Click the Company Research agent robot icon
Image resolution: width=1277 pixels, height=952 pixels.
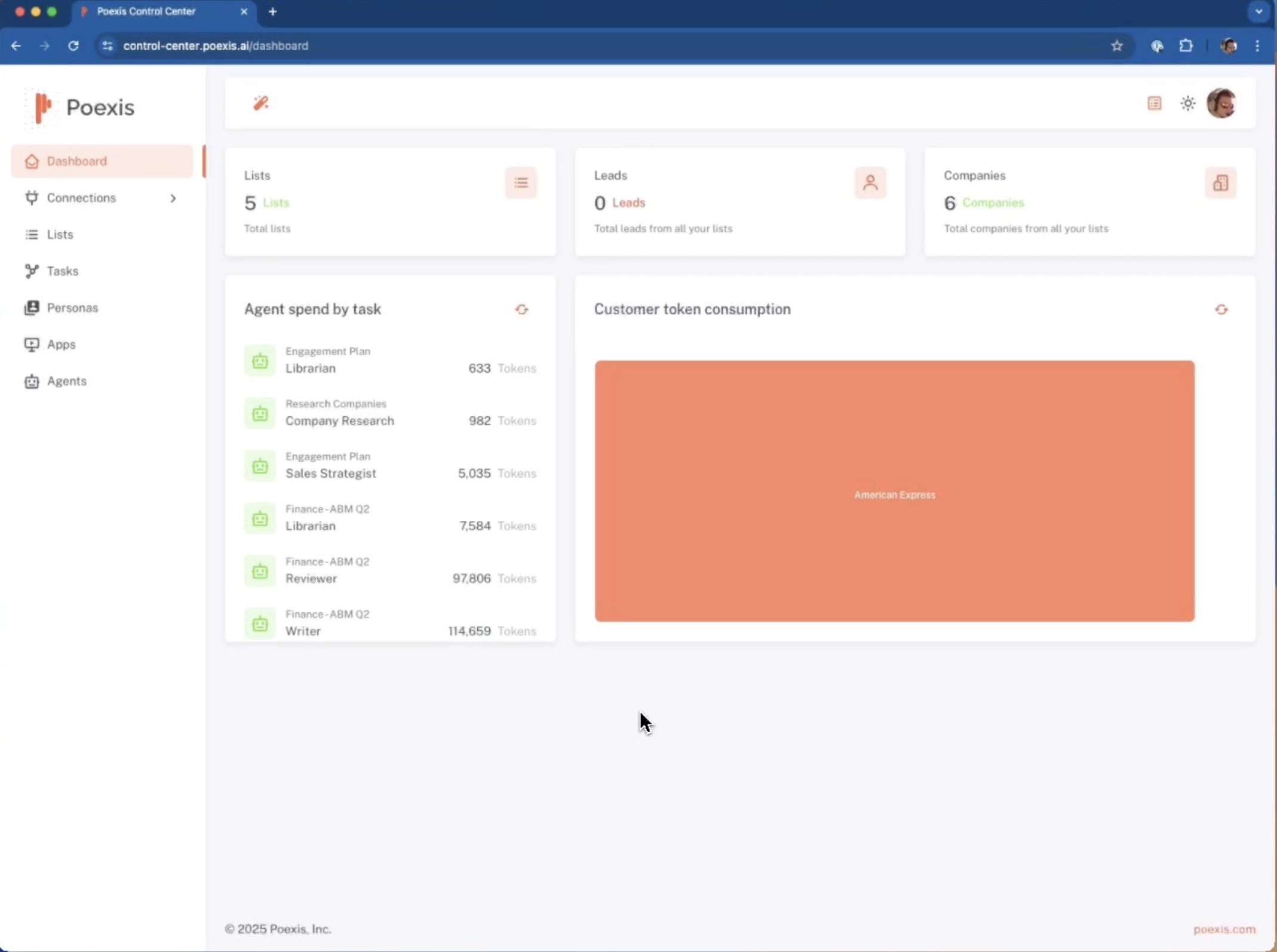[x=260, y=413]
